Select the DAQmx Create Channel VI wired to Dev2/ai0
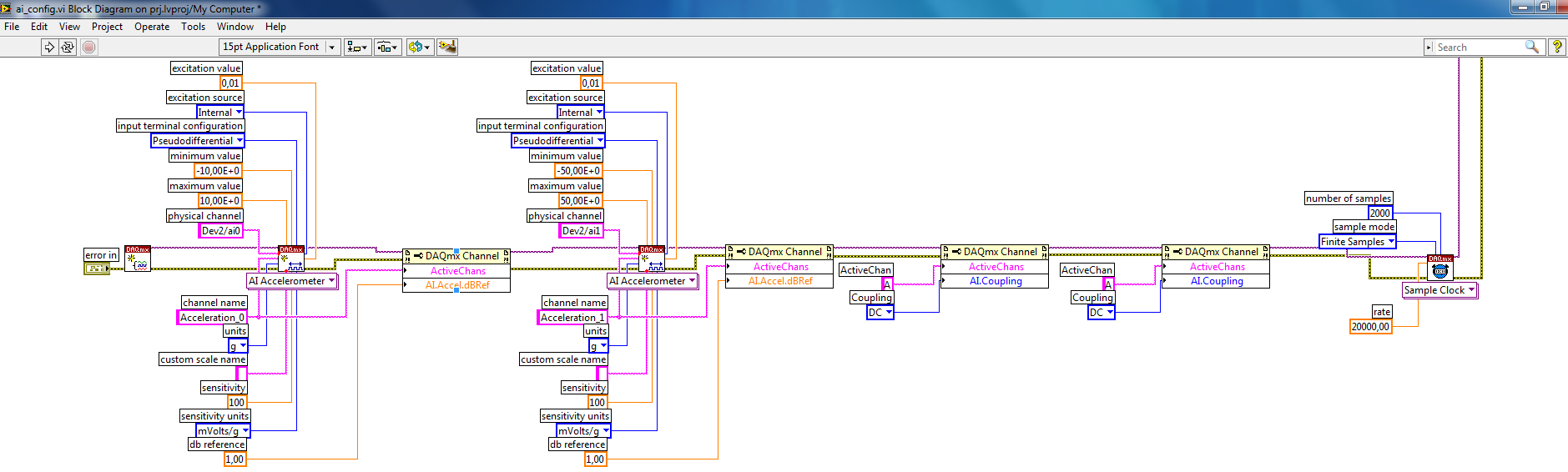The width and height of the screenshot is (1568, 472). pos(291,259)
